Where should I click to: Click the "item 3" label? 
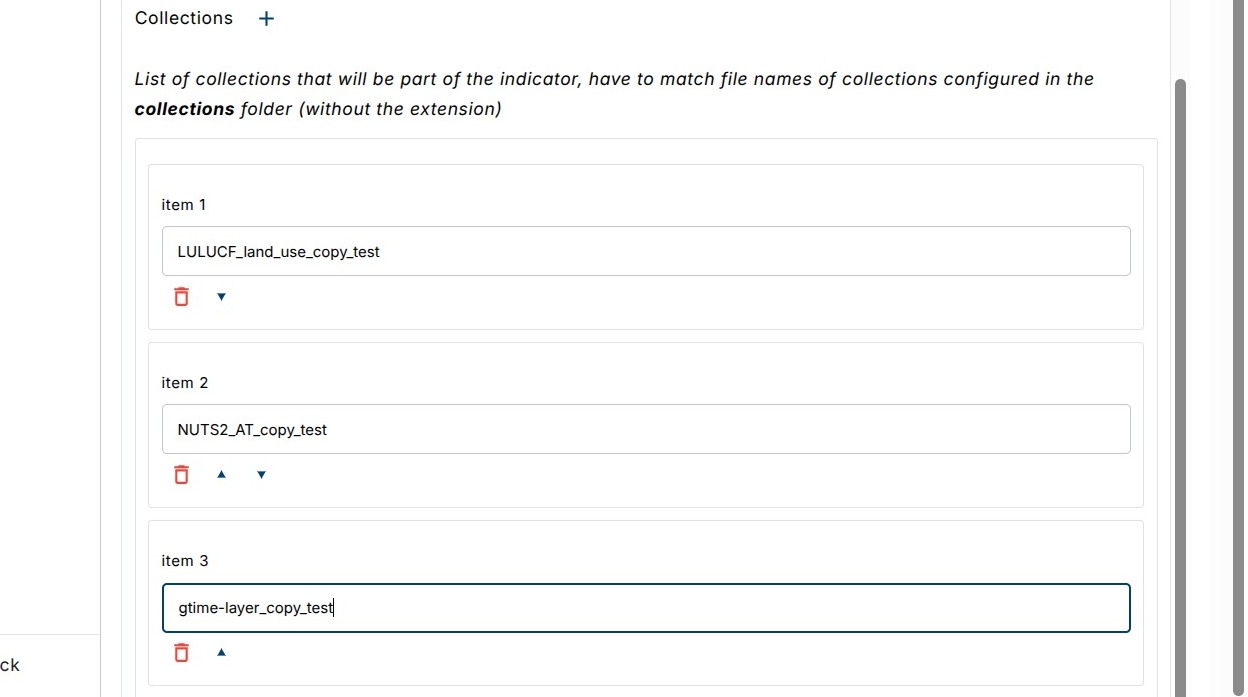pyautogui.click(x=185, y=561)
